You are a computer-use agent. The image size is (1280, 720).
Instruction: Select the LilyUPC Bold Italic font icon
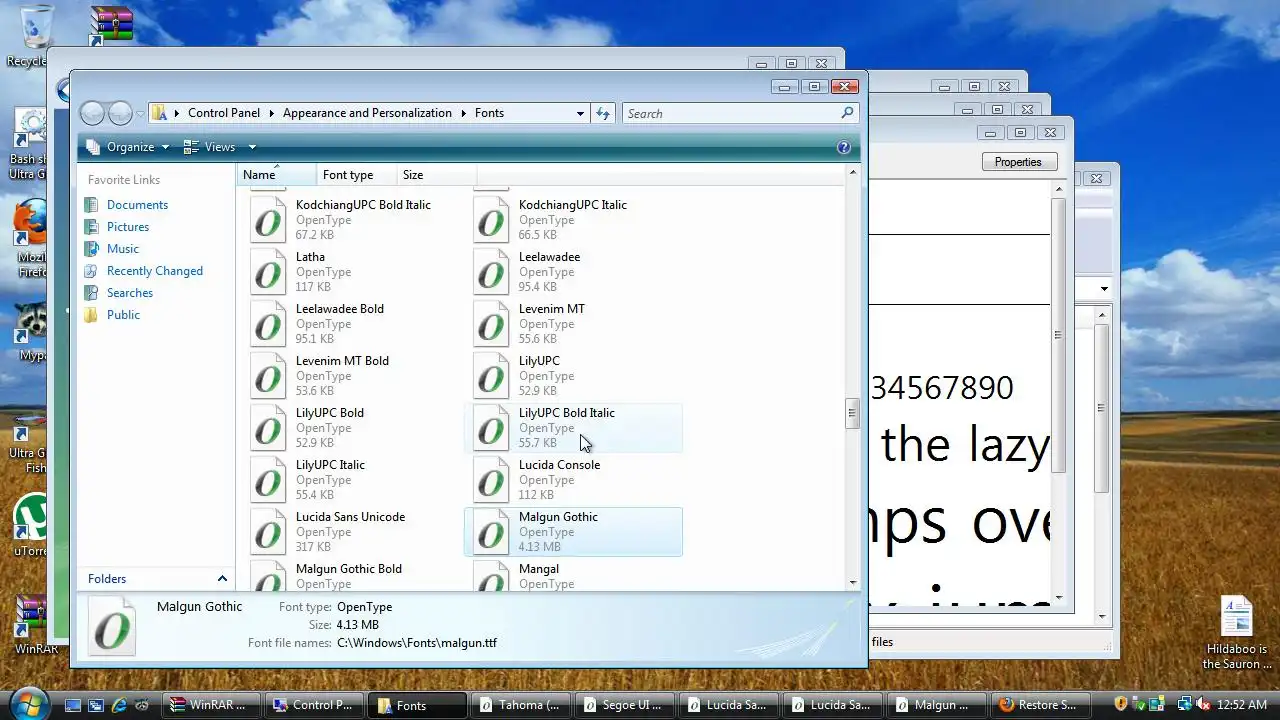[491, 428]
